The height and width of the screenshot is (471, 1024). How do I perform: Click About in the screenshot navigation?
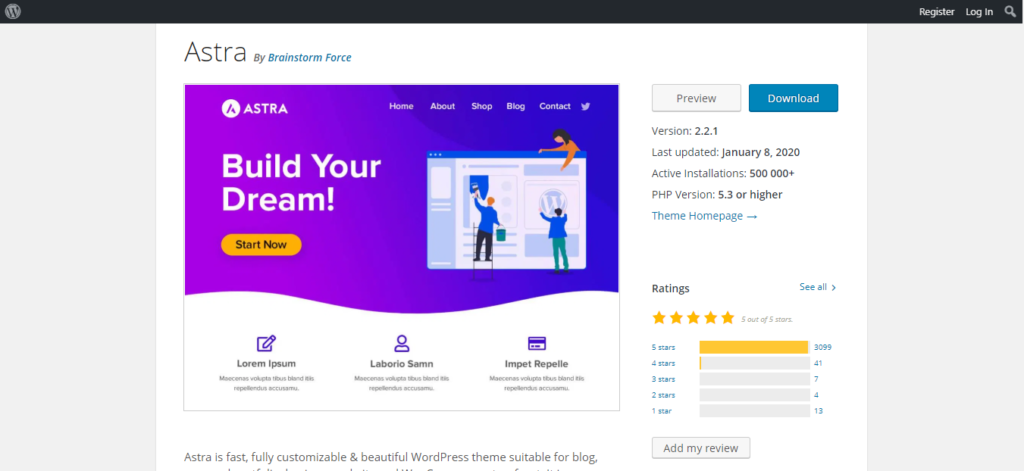pyautogui.click(x=442, y=106)
